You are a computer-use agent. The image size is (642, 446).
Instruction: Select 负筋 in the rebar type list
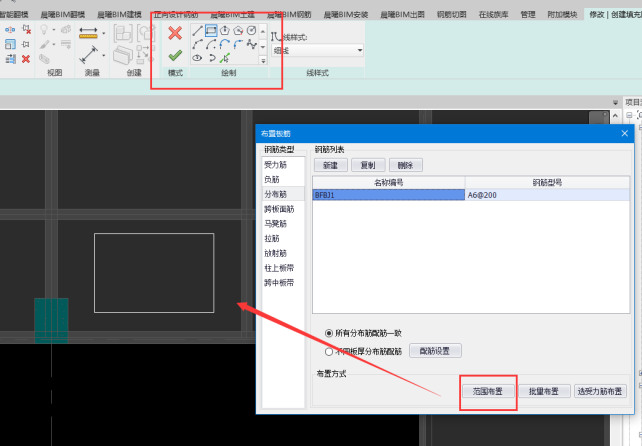[272, 178]
